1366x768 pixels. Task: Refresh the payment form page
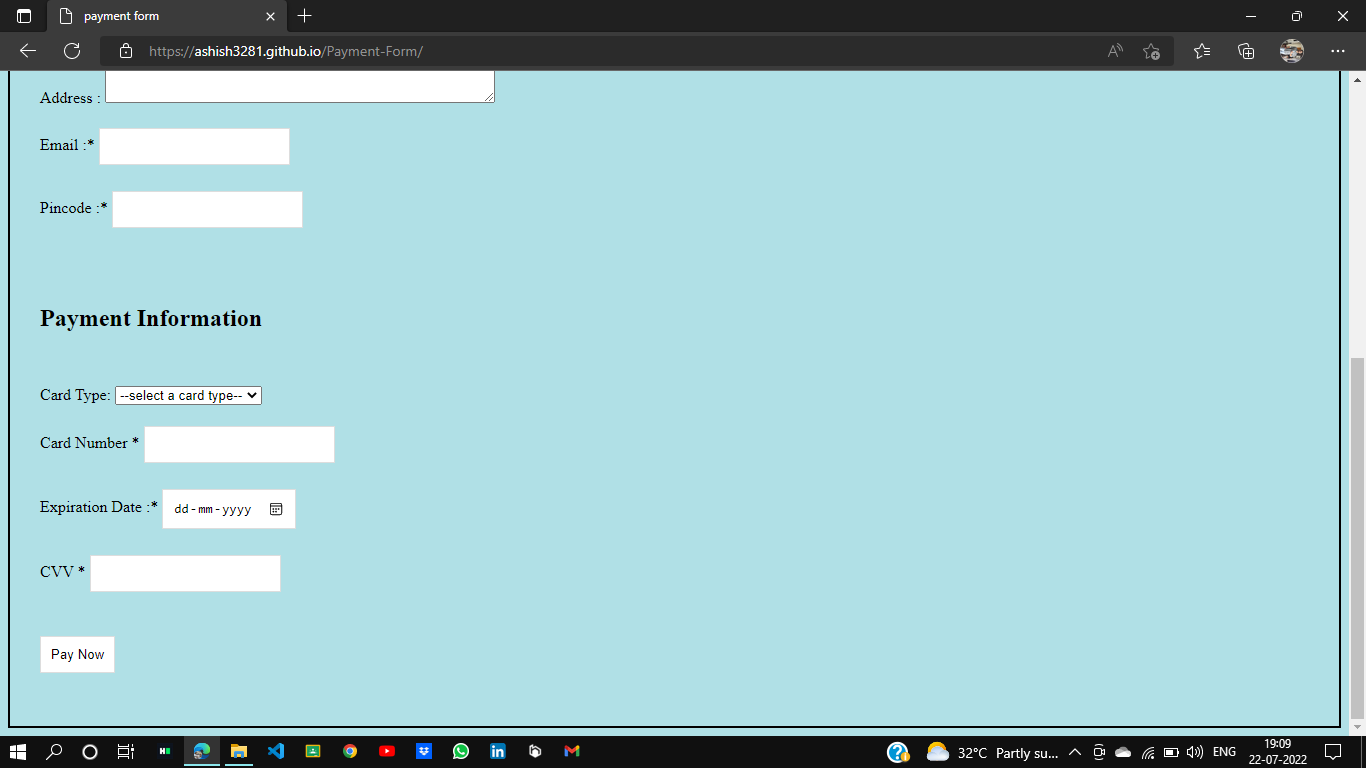coord(72,51)
